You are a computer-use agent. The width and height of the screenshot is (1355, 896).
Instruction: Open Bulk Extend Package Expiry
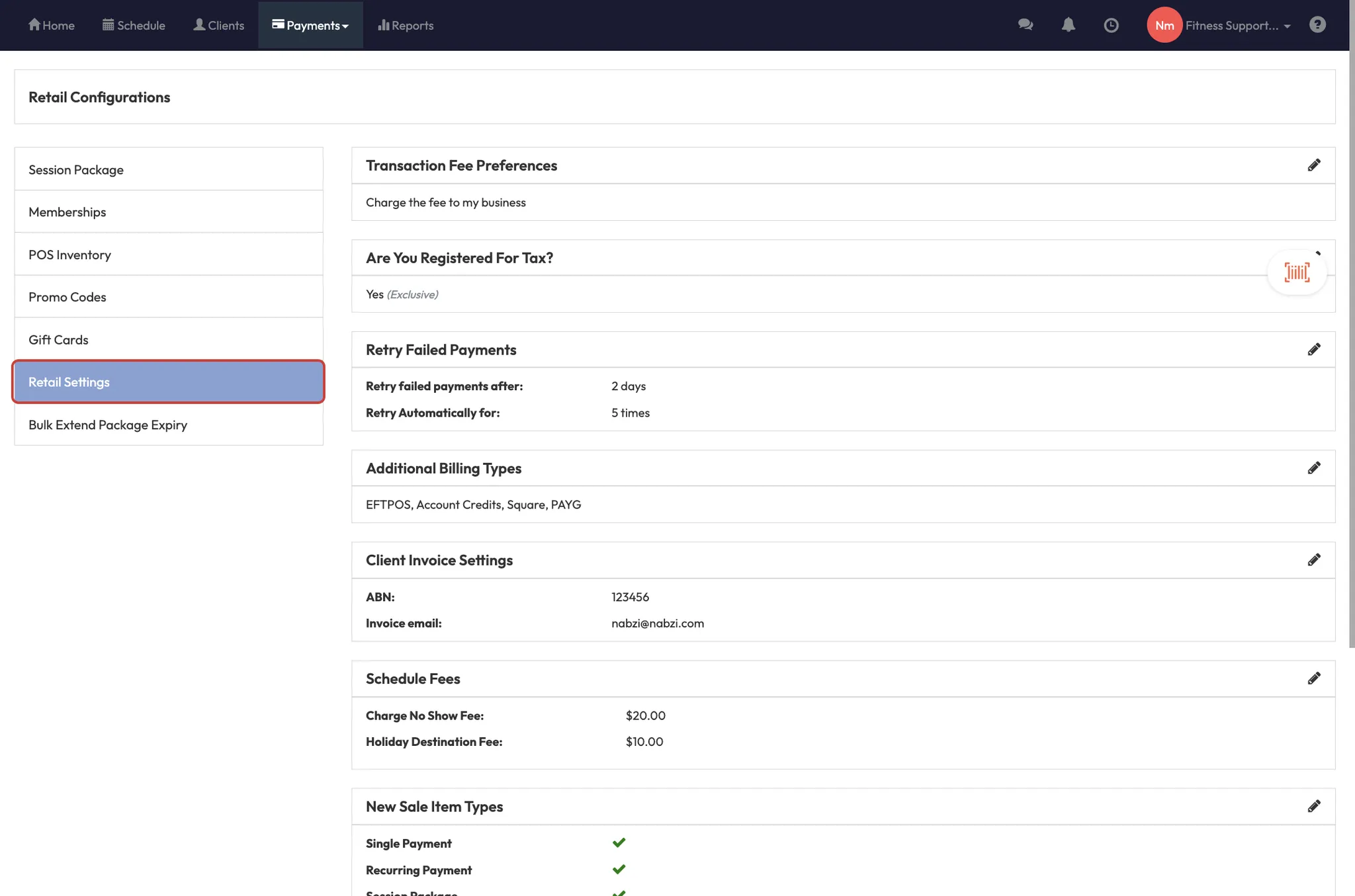pos(108,425)
